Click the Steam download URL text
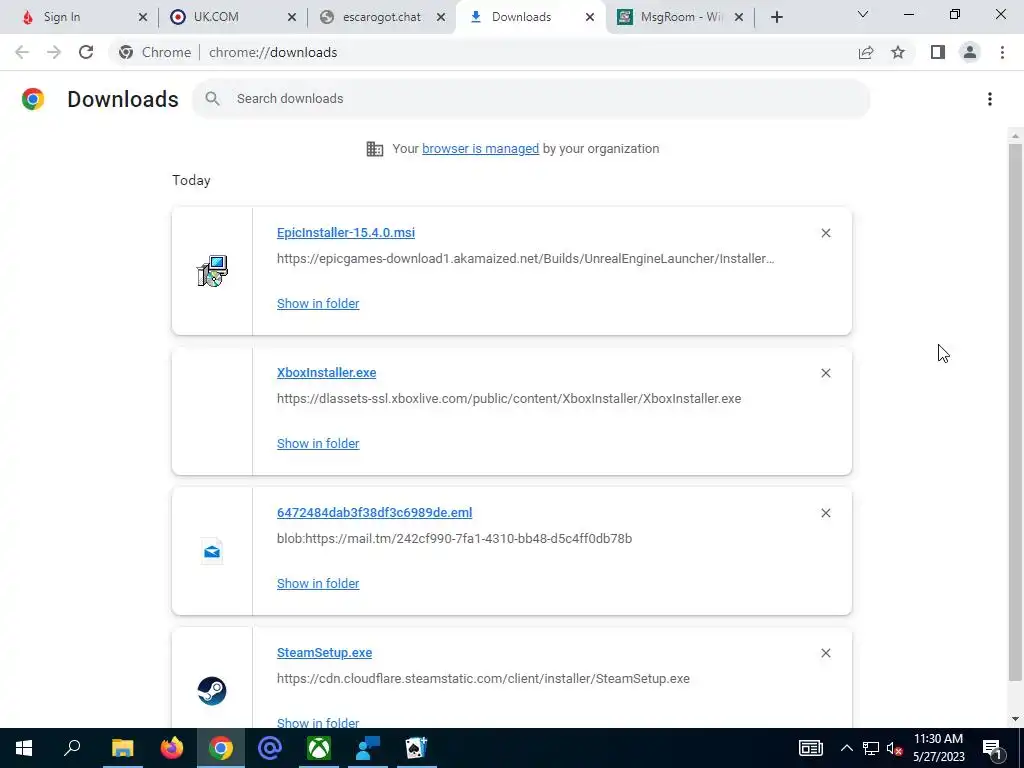The height and width of the screenshot is (768, 1024). click(483, 679)
